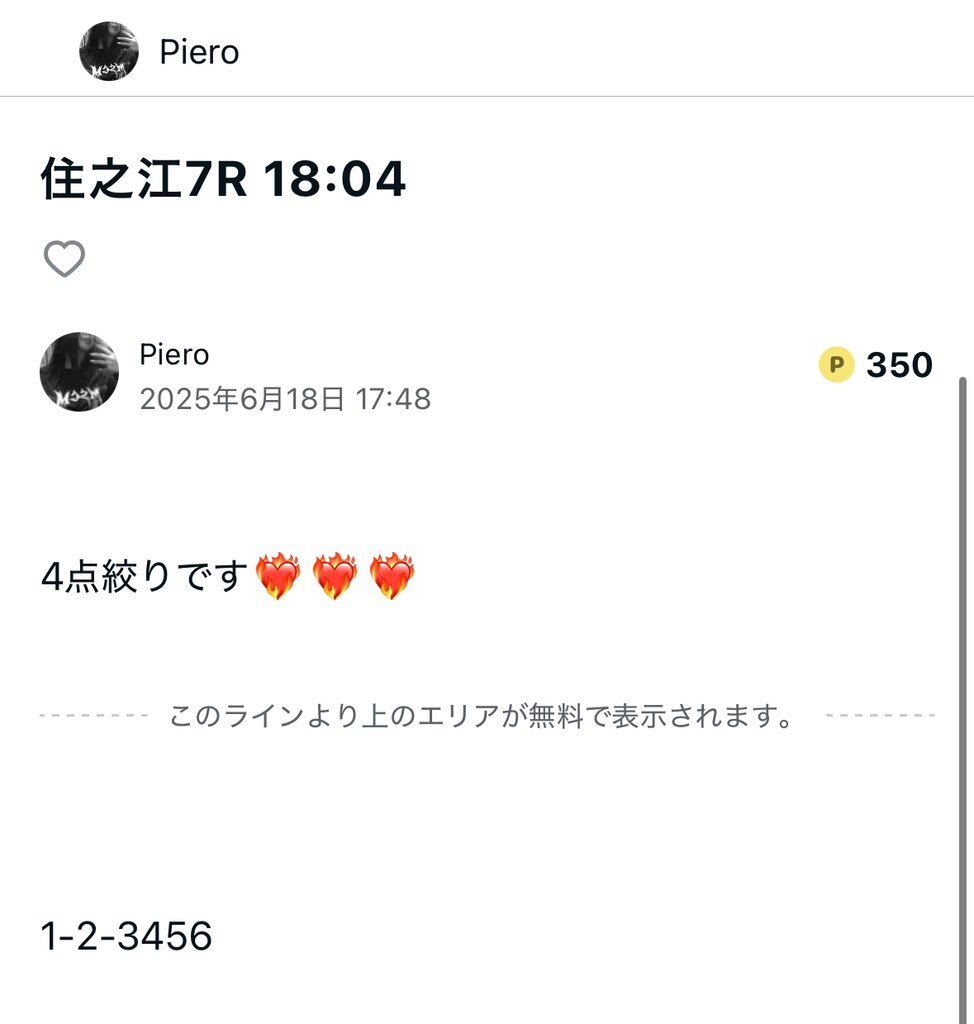Image resolution: width=974 pixels, height=1024 pixels.
Task: Click the first flaming heart emoji
Action: (278, 577)
